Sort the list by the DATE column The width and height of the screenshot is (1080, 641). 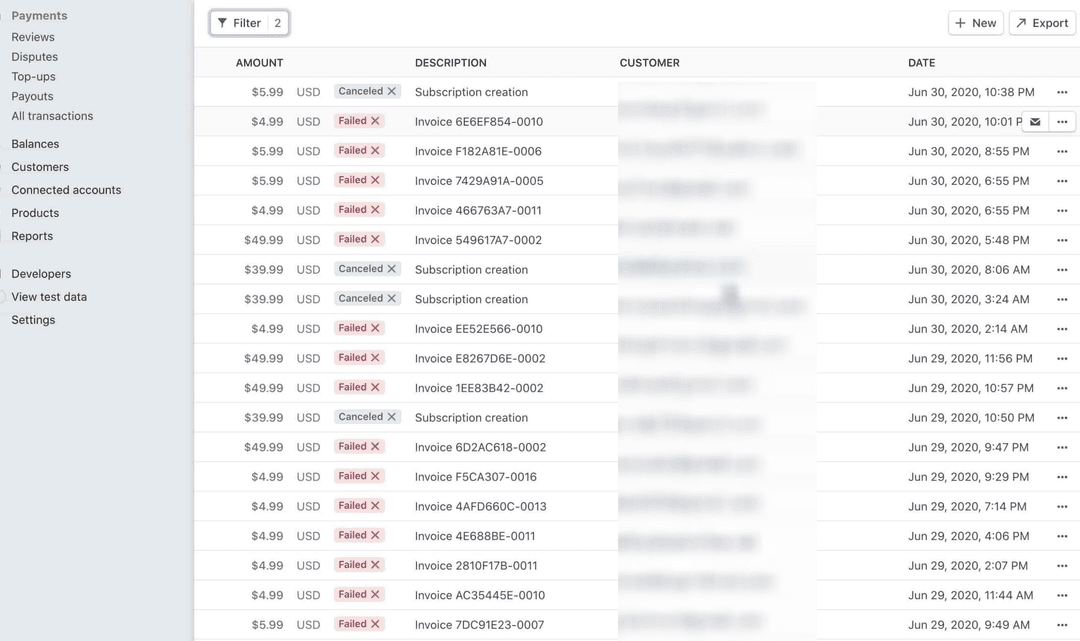point(921,62)
